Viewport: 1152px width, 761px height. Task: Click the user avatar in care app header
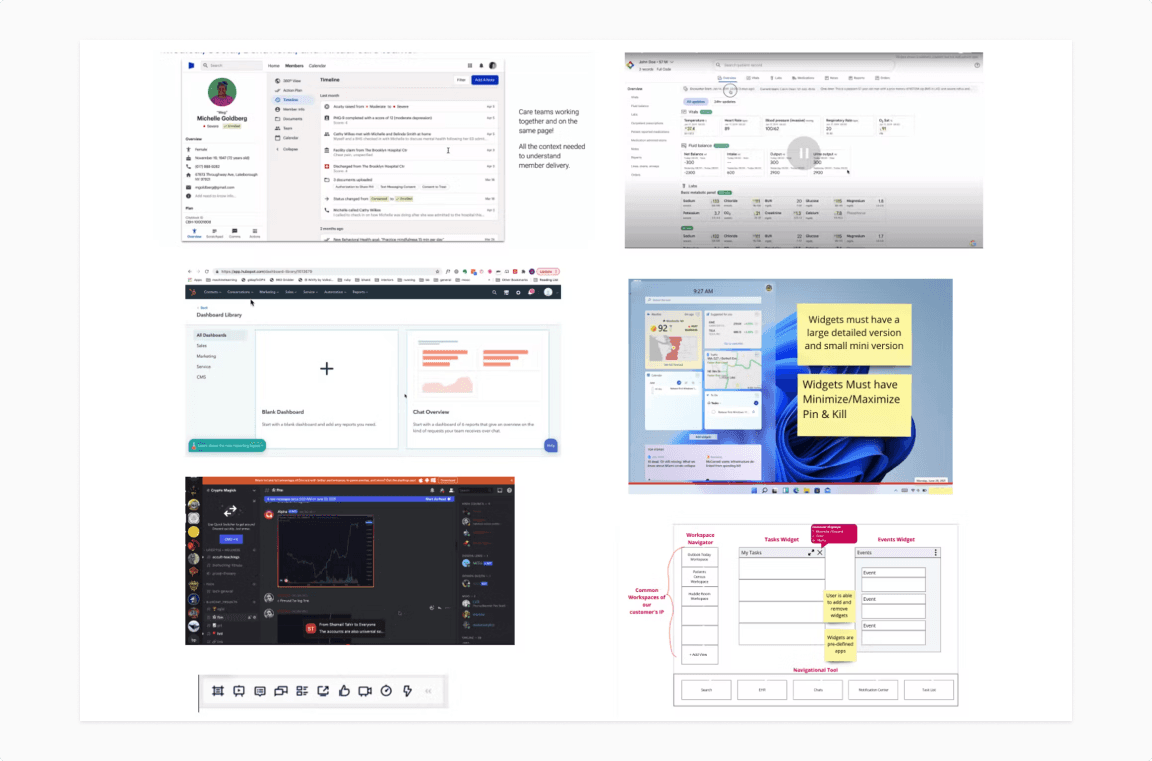pyautogui.click(x=493, y=65)
